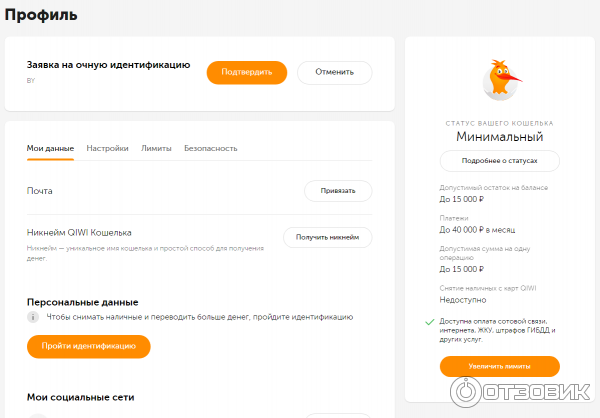The image size is (600, 418).
Task: Go to the Лимиты tab
Action: (156, 148)
